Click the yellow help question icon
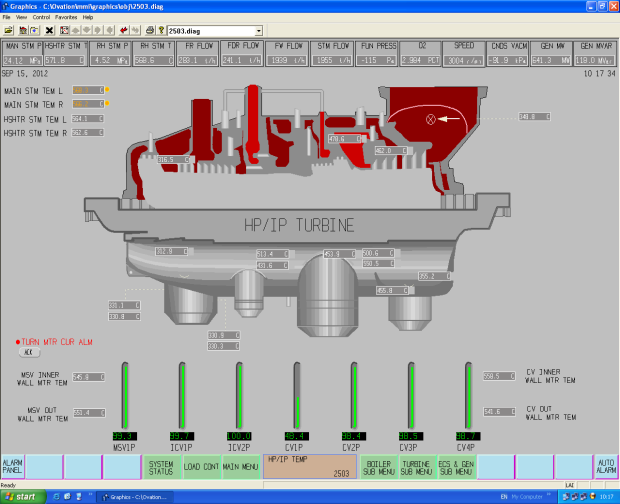This screenshot has width=620, height=504. point(161,30)
